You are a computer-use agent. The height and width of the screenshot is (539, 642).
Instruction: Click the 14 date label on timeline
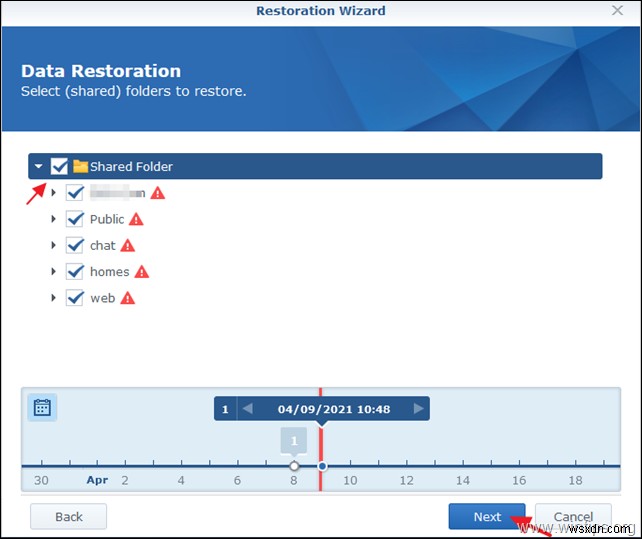[x=463, y=480]
